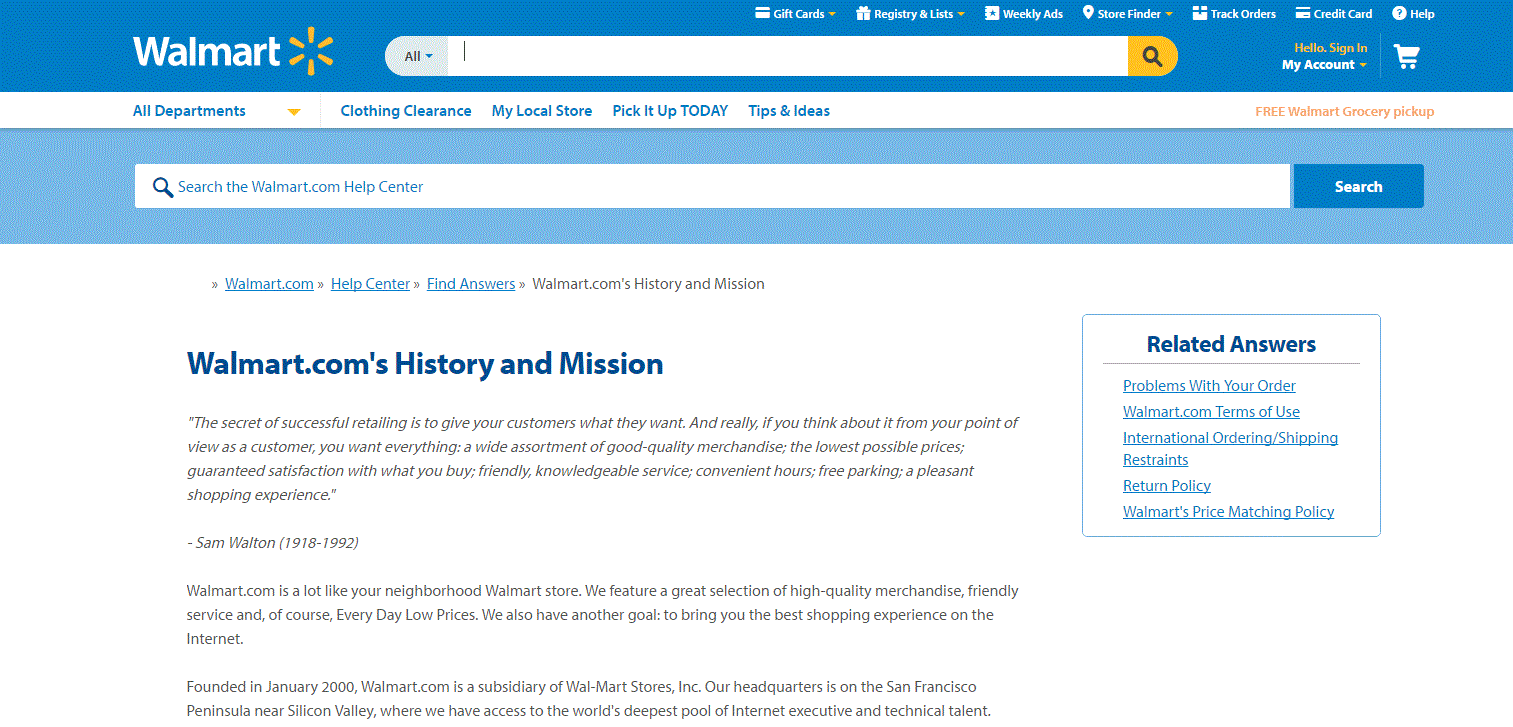Click the Credit Card icon
The width and height of the screenshot is (1513, 727).
1303,14
